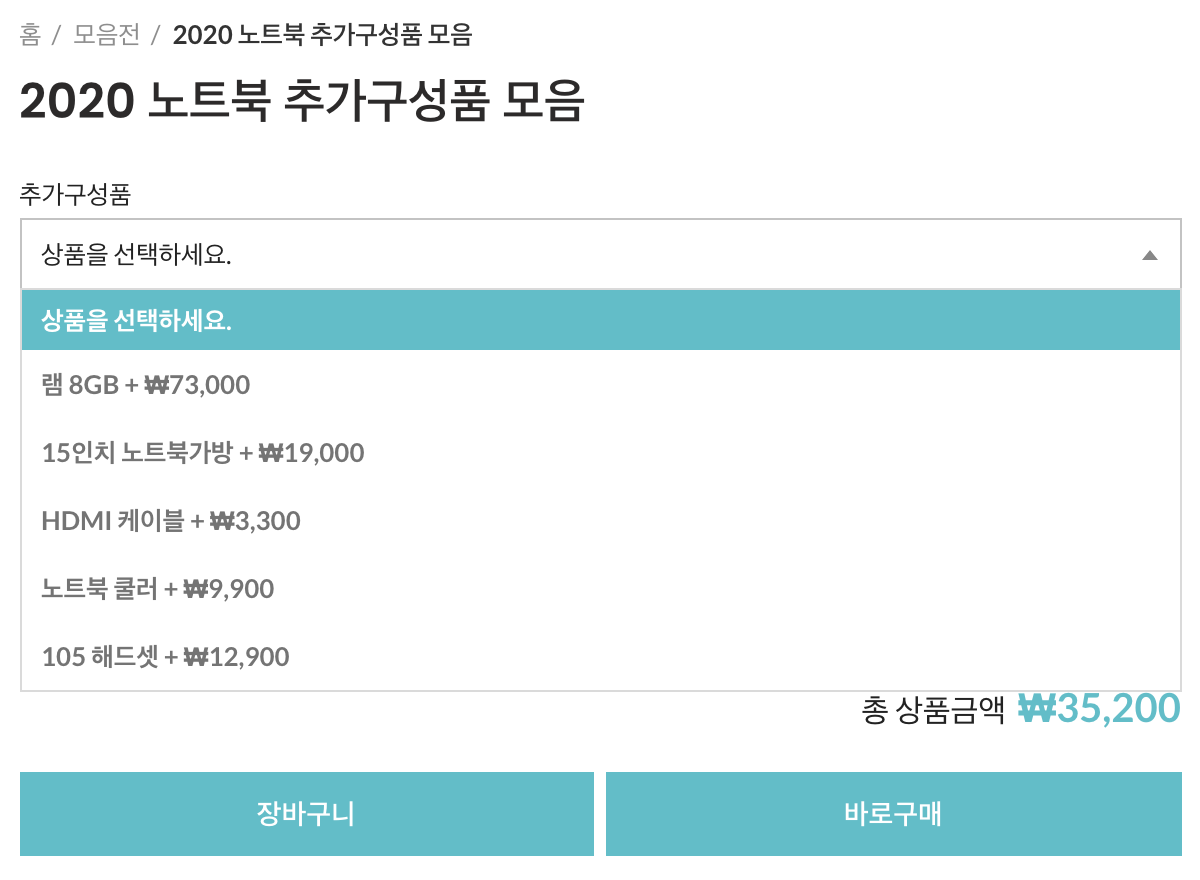Go to 홈 via the breadcrumb
The width and height of the screenshot is (1200, 880).
[30, 35]
